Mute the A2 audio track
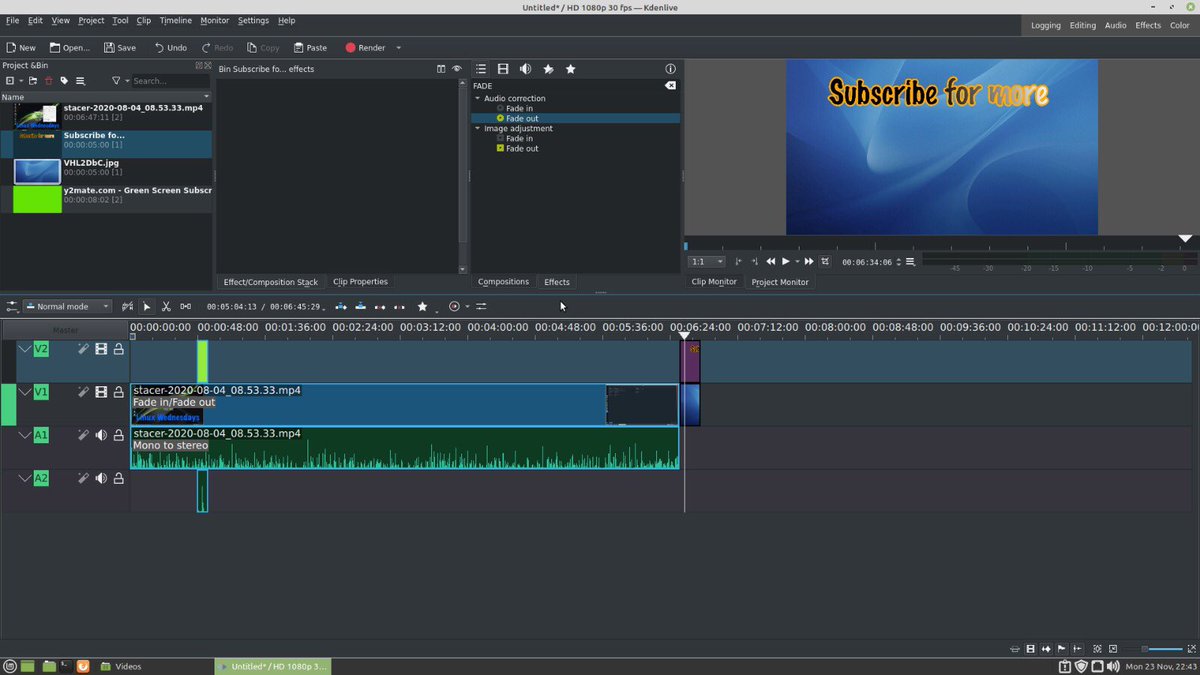Image resolution: width=1200 pixels, height=675 pixels. [101, 478]
